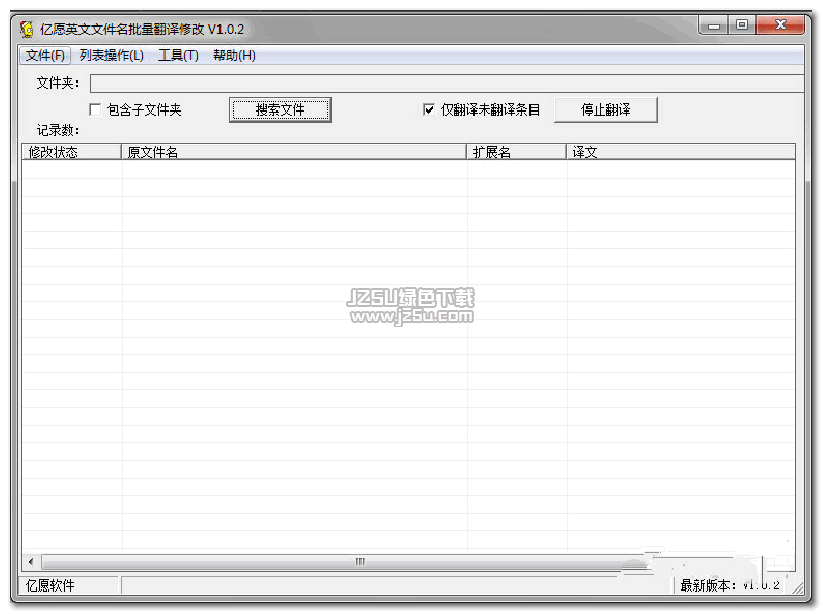The width and height of the screenshot is (823, 614).
Task: Click the horizontal scrollbar left arrow
Action: pos(31,562)
